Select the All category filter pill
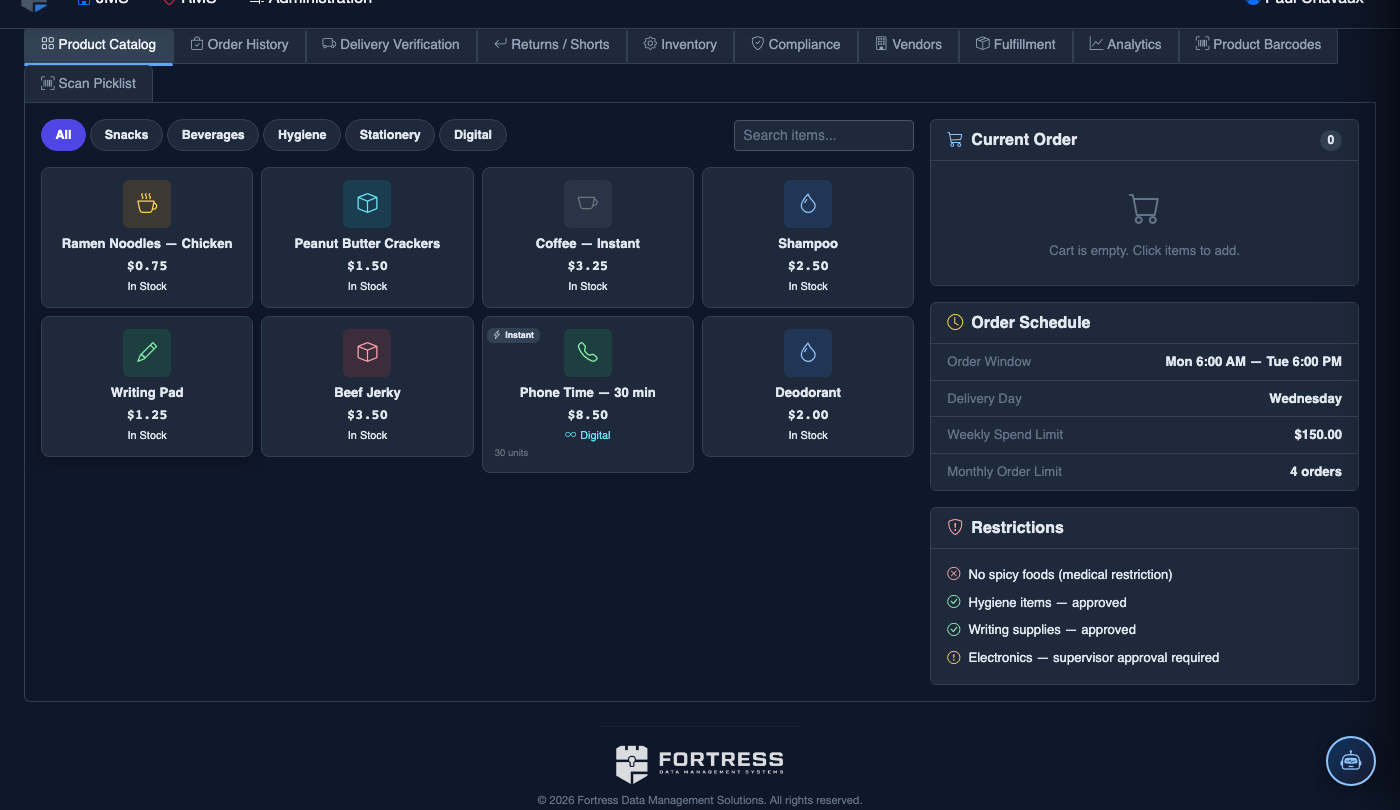This screenshot has height=810, width=1400. coord(63,135)
